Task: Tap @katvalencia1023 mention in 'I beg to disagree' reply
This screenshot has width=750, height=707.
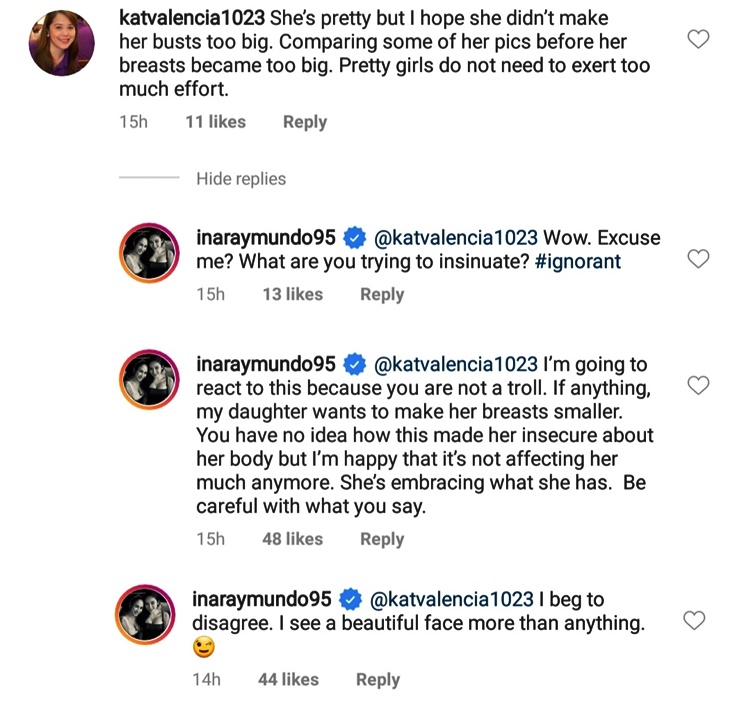Action: click(452, 600)
